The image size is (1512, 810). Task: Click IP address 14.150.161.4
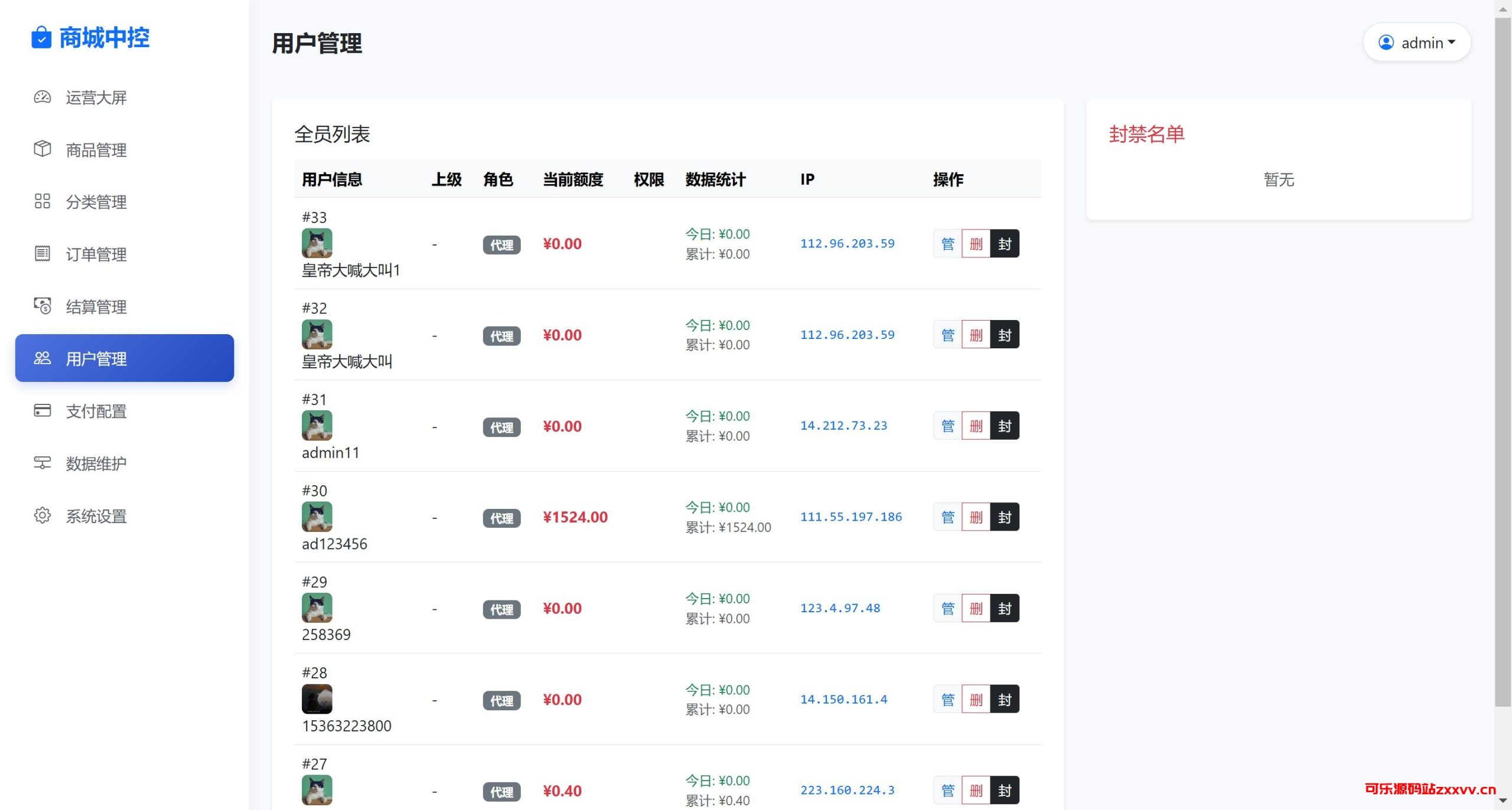tap(843, 700)
